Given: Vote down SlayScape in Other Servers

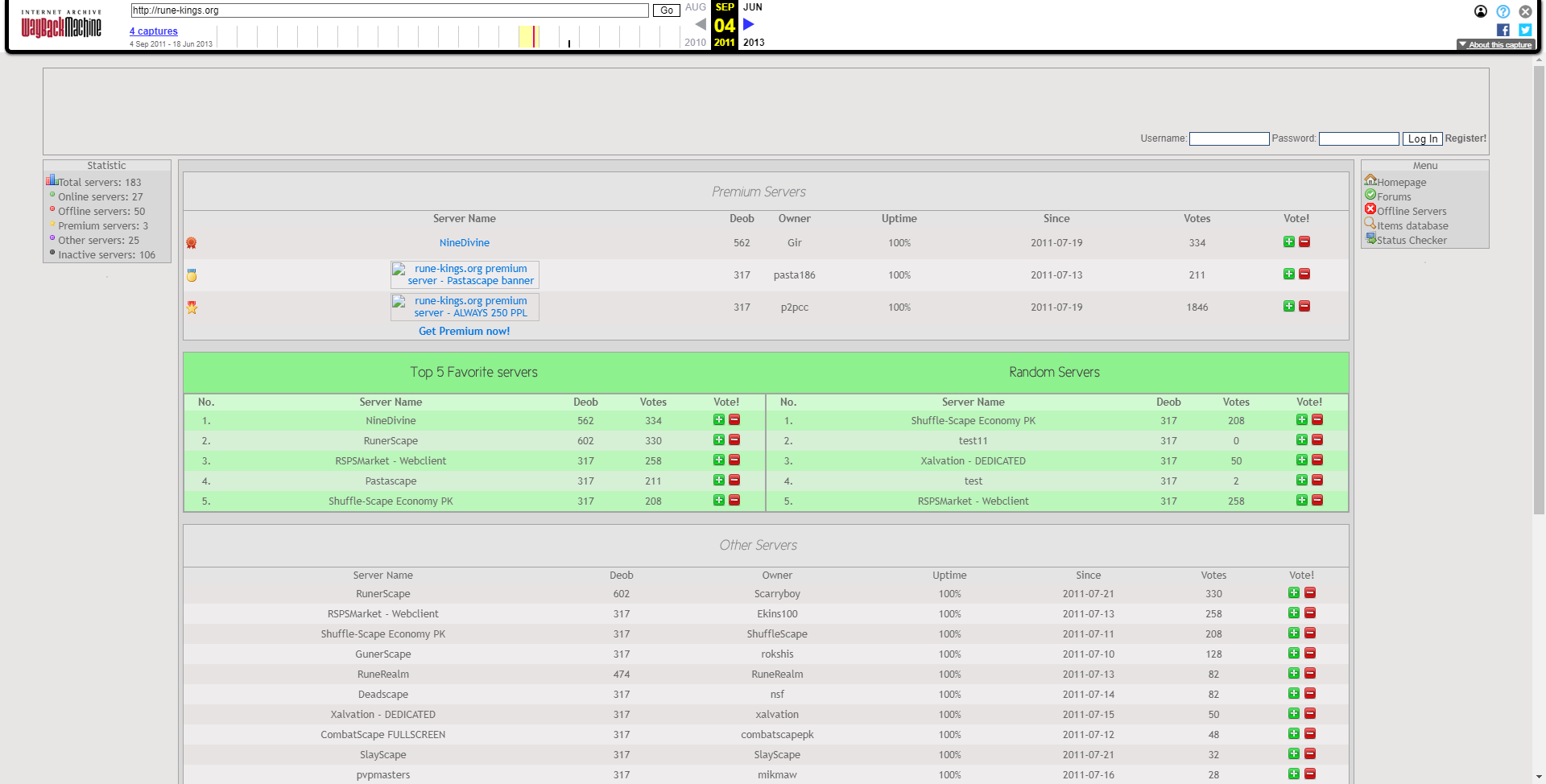Looking at the screenshot, I should pos(1310,753).
